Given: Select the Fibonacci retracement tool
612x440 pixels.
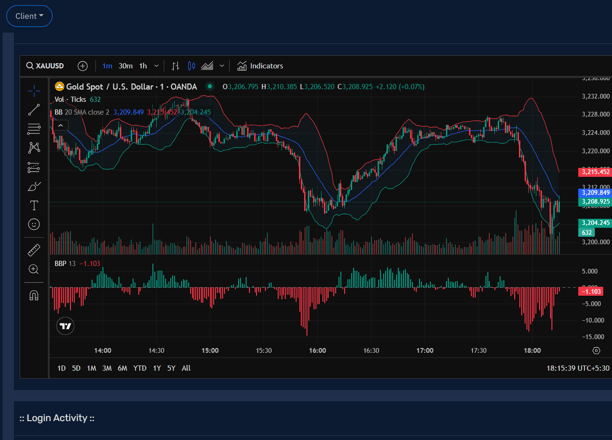Looking at the screenshot, I should 34,129.
